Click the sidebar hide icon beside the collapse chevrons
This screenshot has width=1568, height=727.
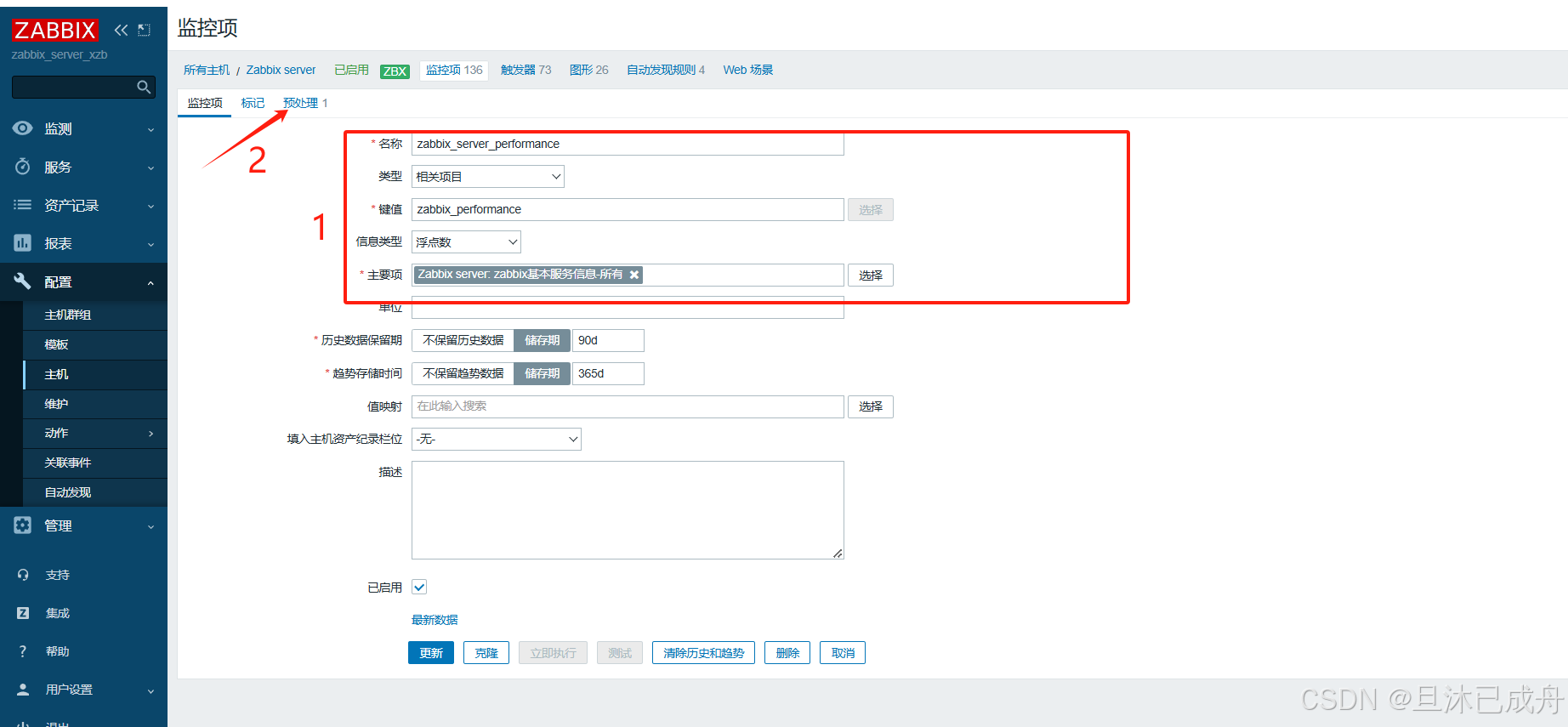(x=145, y=30)
